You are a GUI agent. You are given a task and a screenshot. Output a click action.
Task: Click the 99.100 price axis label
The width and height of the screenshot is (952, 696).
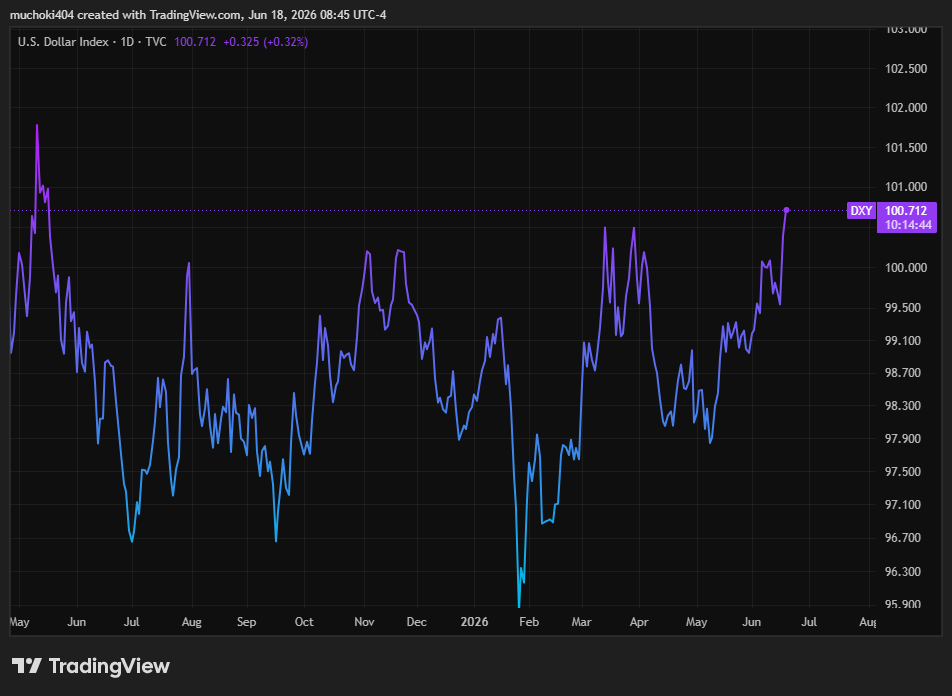(x=902, y=341)
